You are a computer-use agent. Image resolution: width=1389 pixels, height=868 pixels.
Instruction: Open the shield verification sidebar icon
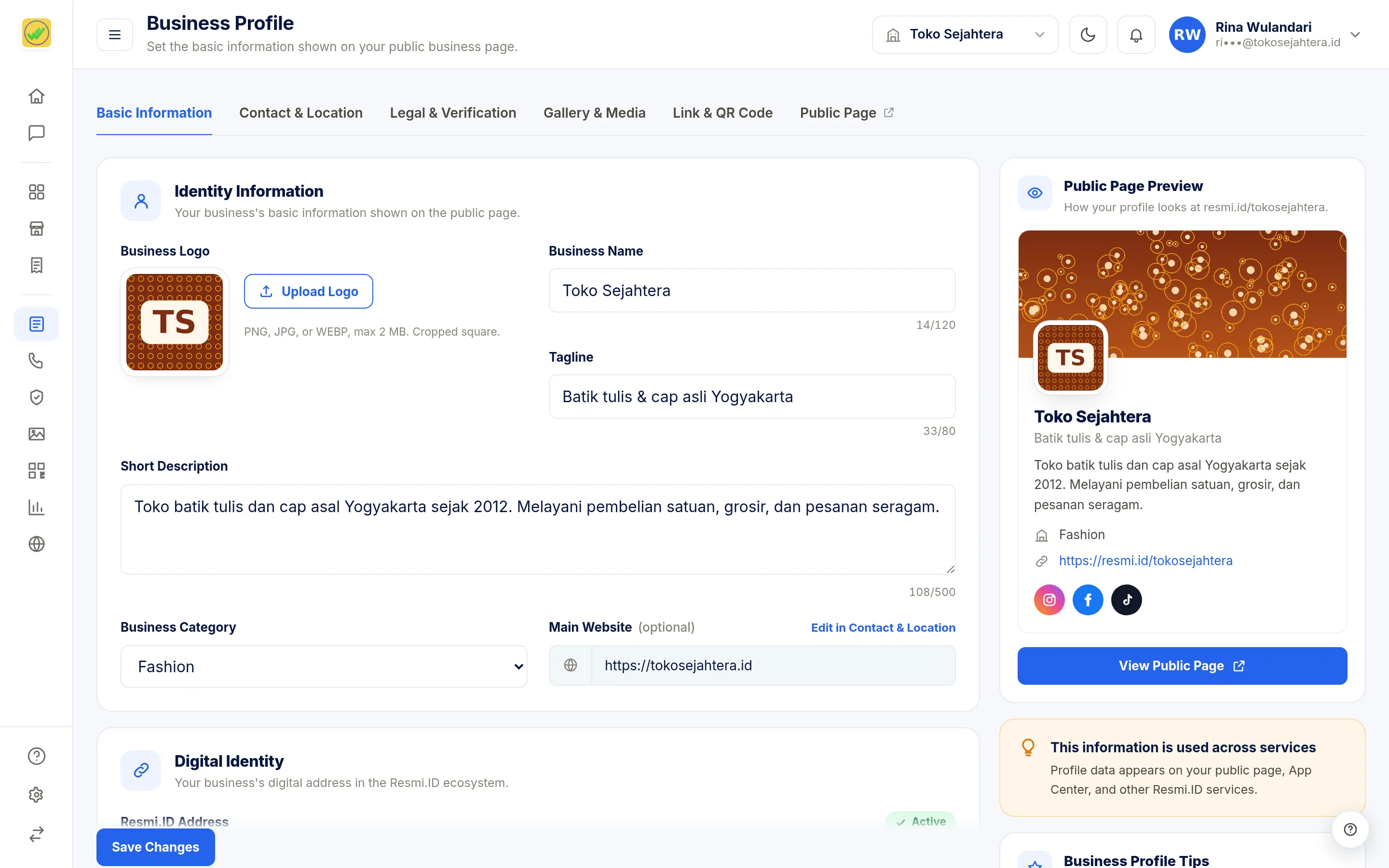[x=36, y=397]
